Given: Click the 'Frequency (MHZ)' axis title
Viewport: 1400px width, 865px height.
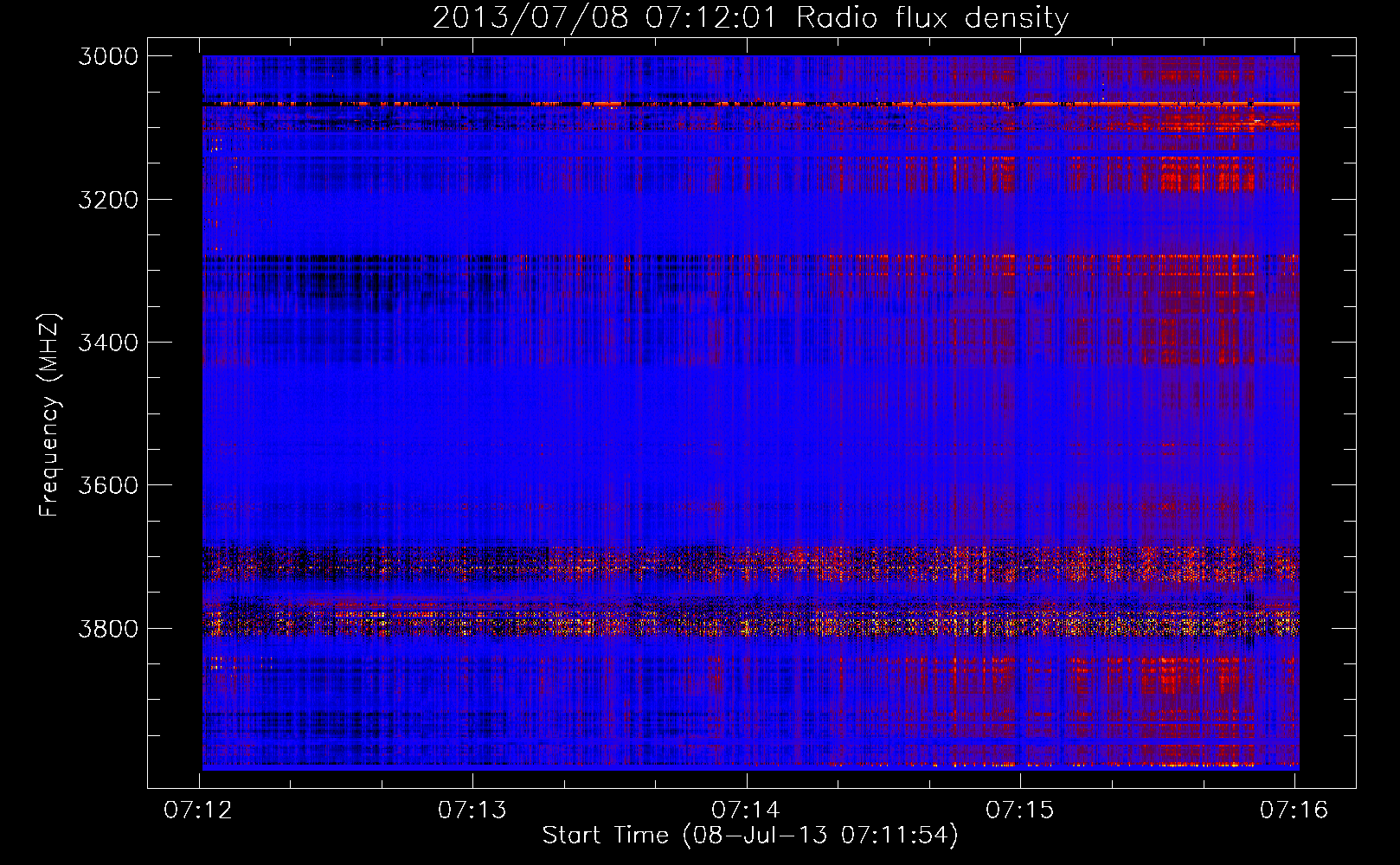Looking at the screenshot, I should click(x=50, y=415).
